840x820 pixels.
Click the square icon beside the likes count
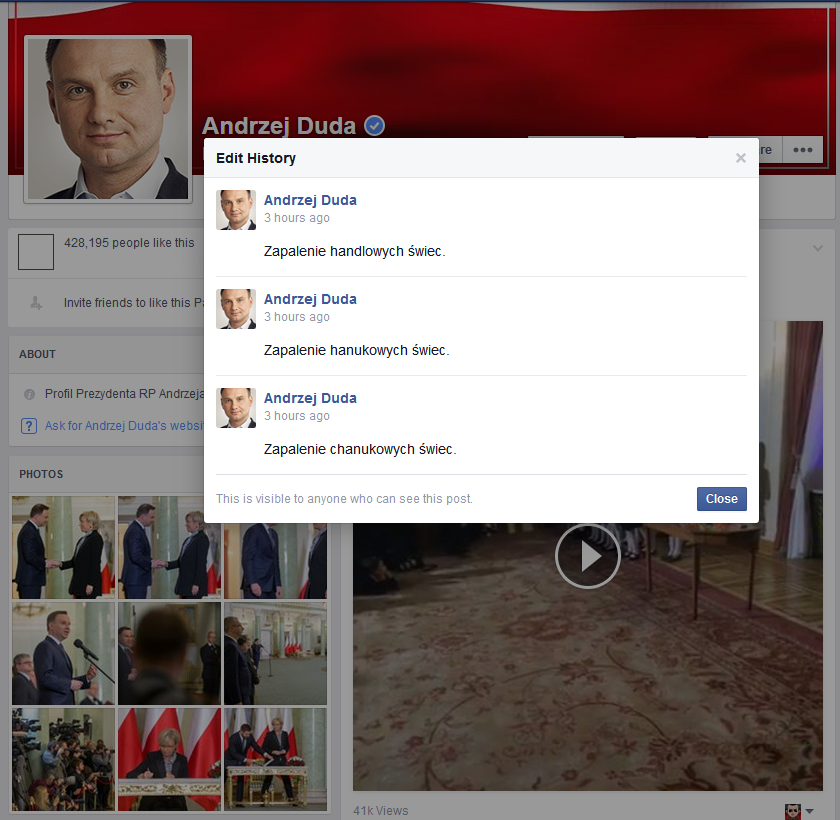click(36, 252)
